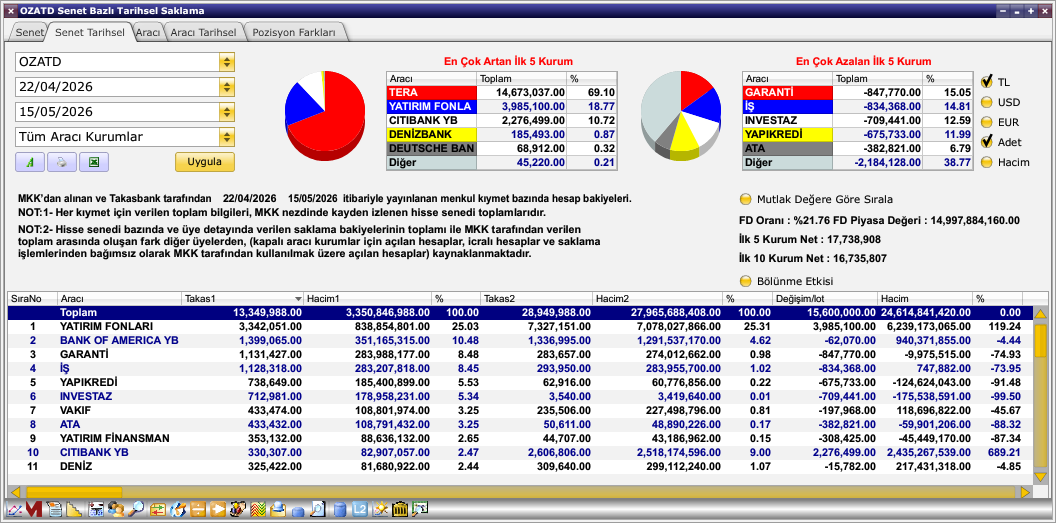Sort by the Değişim/lot column header

(x=825, y=298)
